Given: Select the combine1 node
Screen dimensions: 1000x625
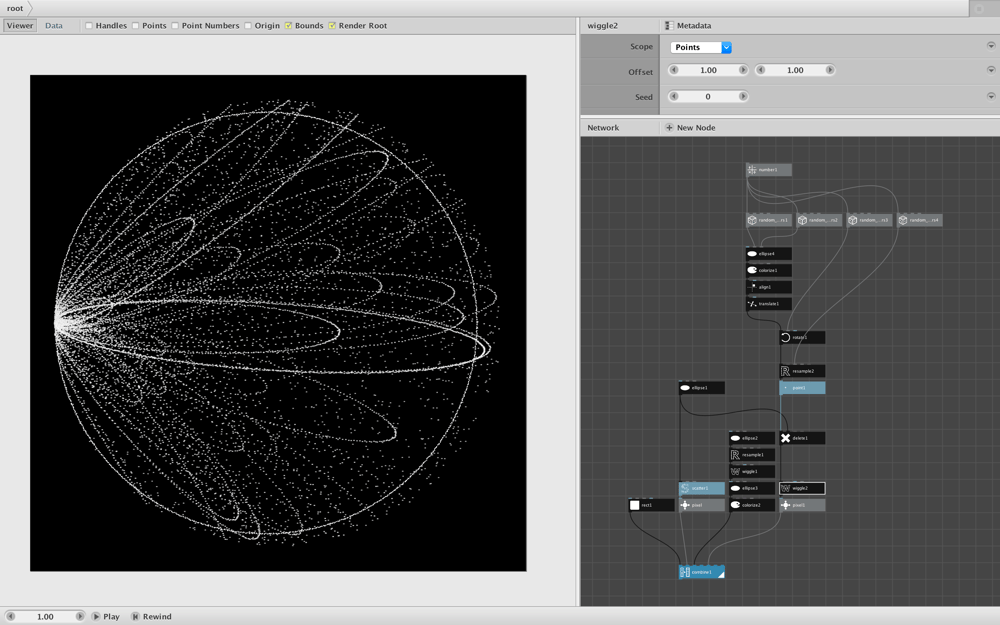Looking at the screenshot, I should point(702,572).
